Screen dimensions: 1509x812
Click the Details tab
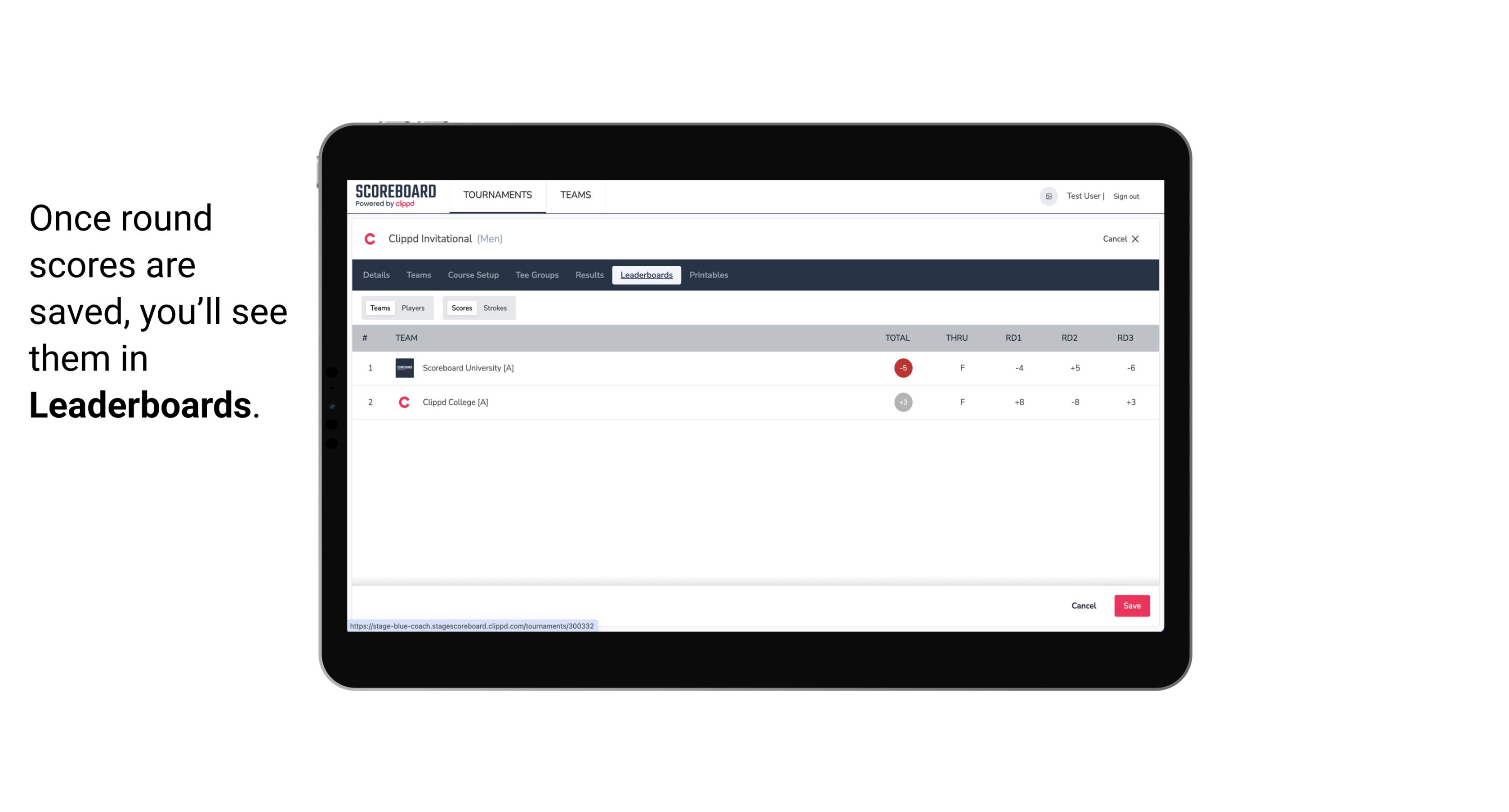tap(376, 275)
